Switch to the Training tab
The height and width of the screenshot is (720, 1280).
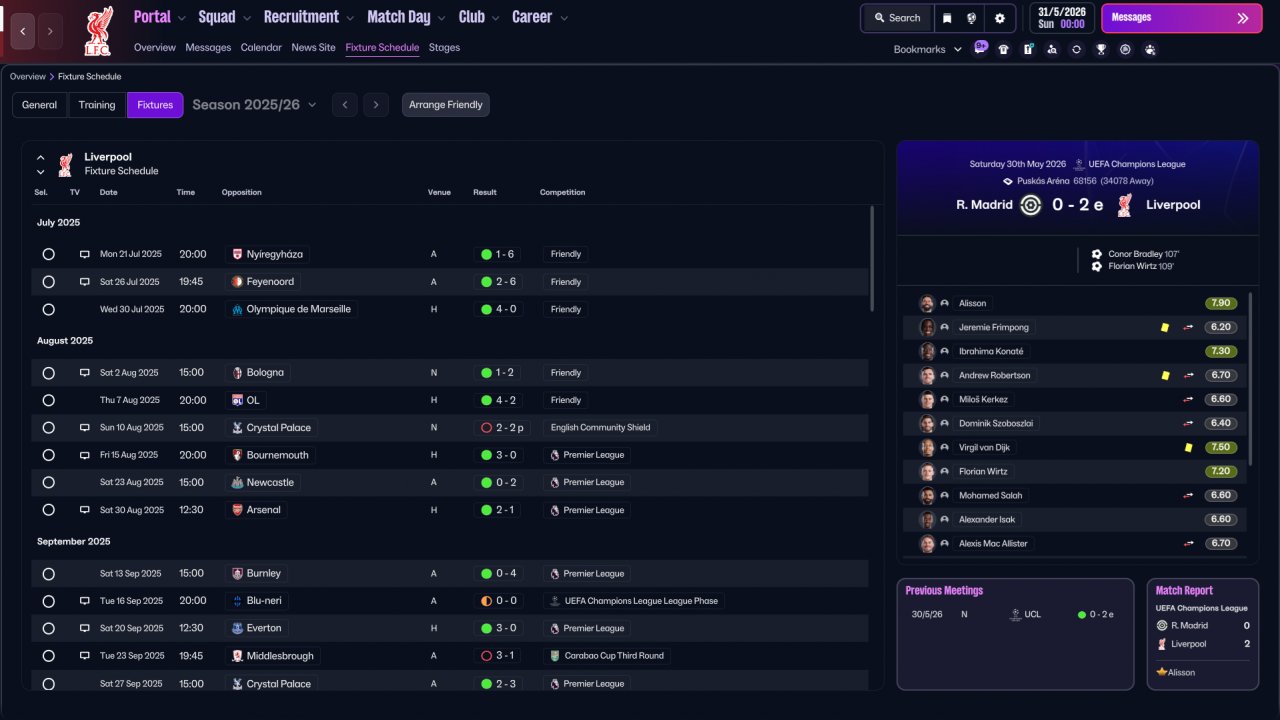pos(97,105)
